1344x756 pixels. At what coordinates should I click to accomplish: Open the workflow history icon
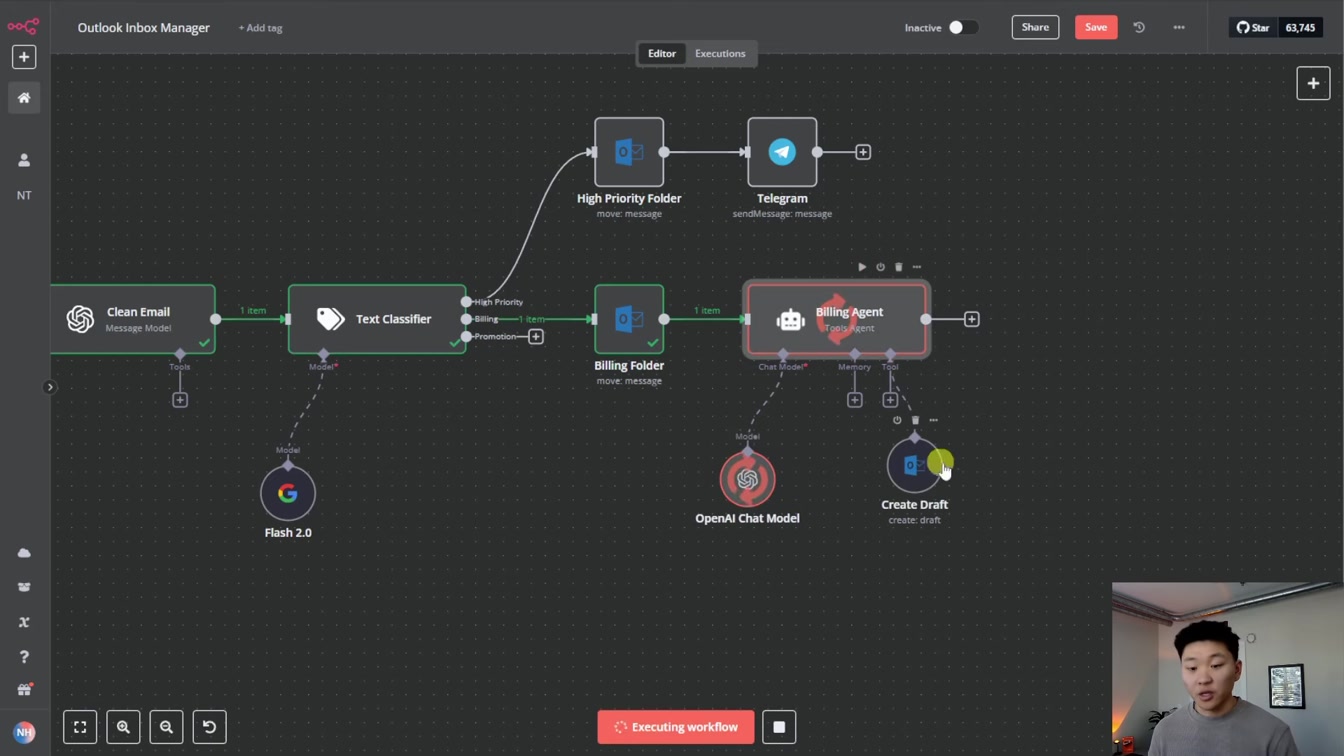point(1139,28)
